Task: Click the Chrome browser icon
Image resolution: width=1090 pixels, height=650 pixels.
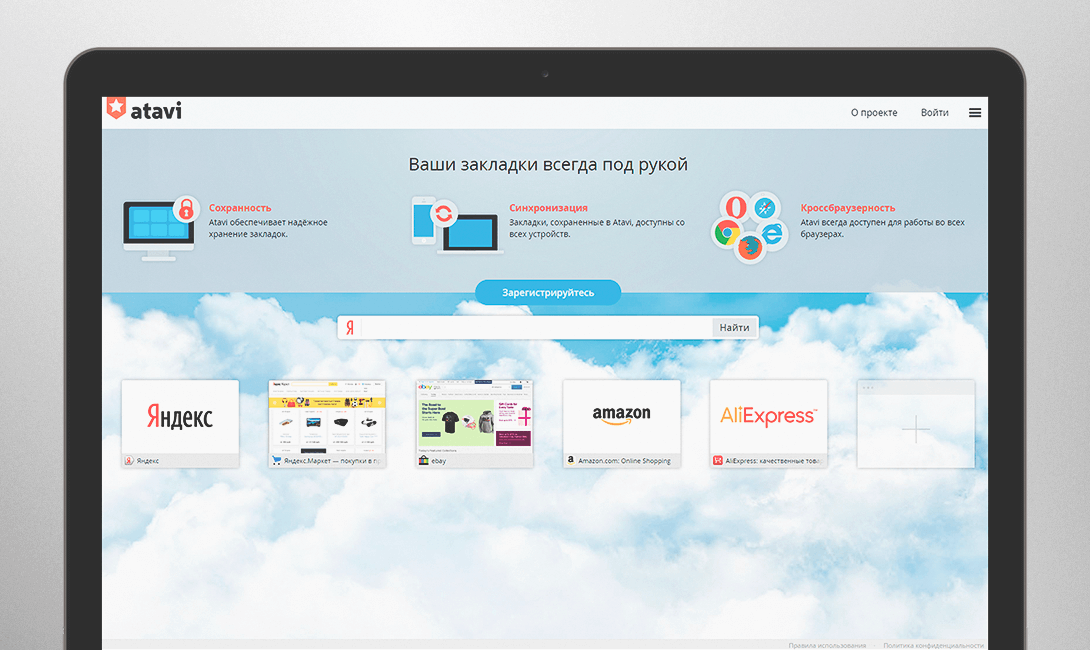Action: pos(726,233)
